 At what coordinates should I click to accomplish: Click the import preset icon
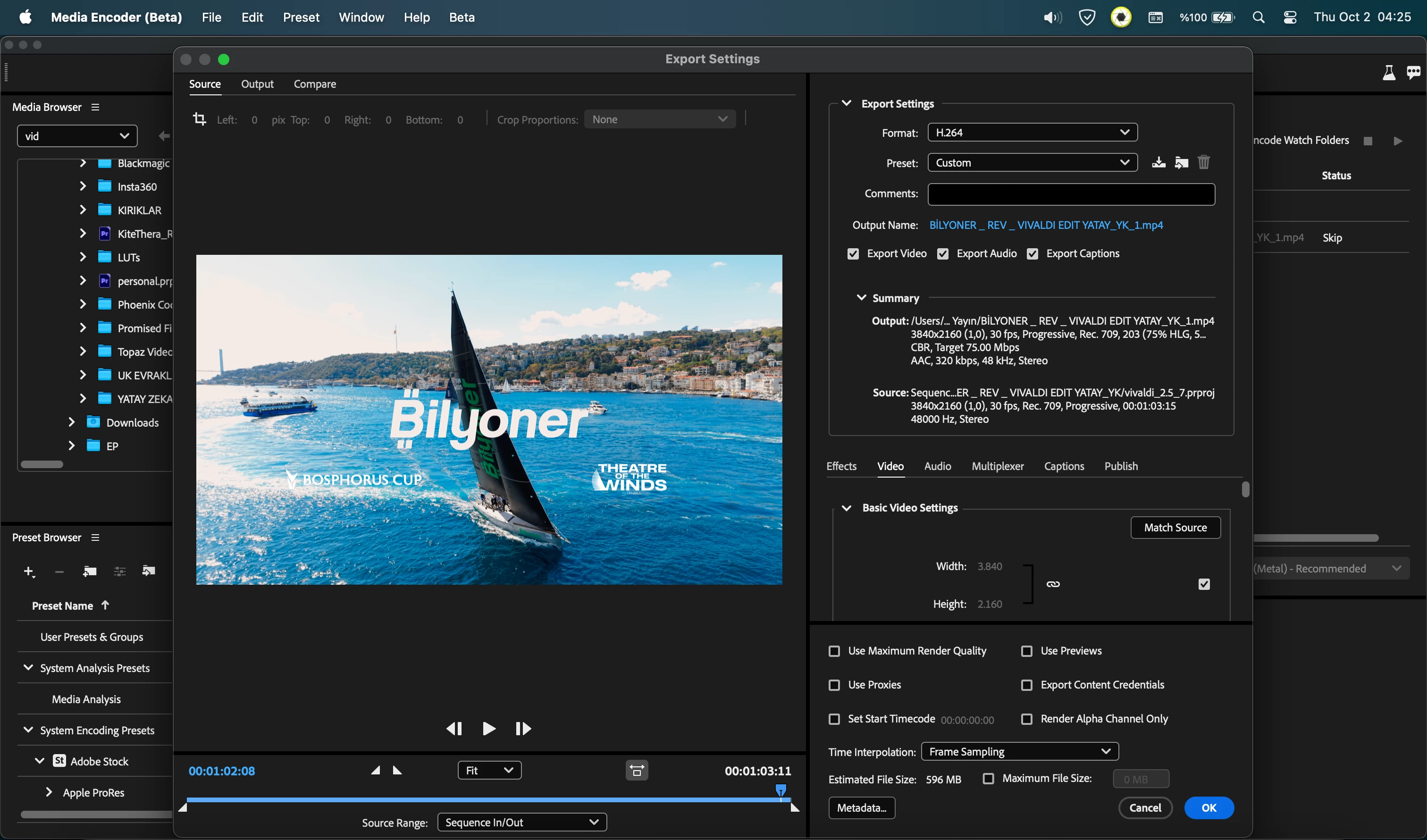click(1181, 162)
